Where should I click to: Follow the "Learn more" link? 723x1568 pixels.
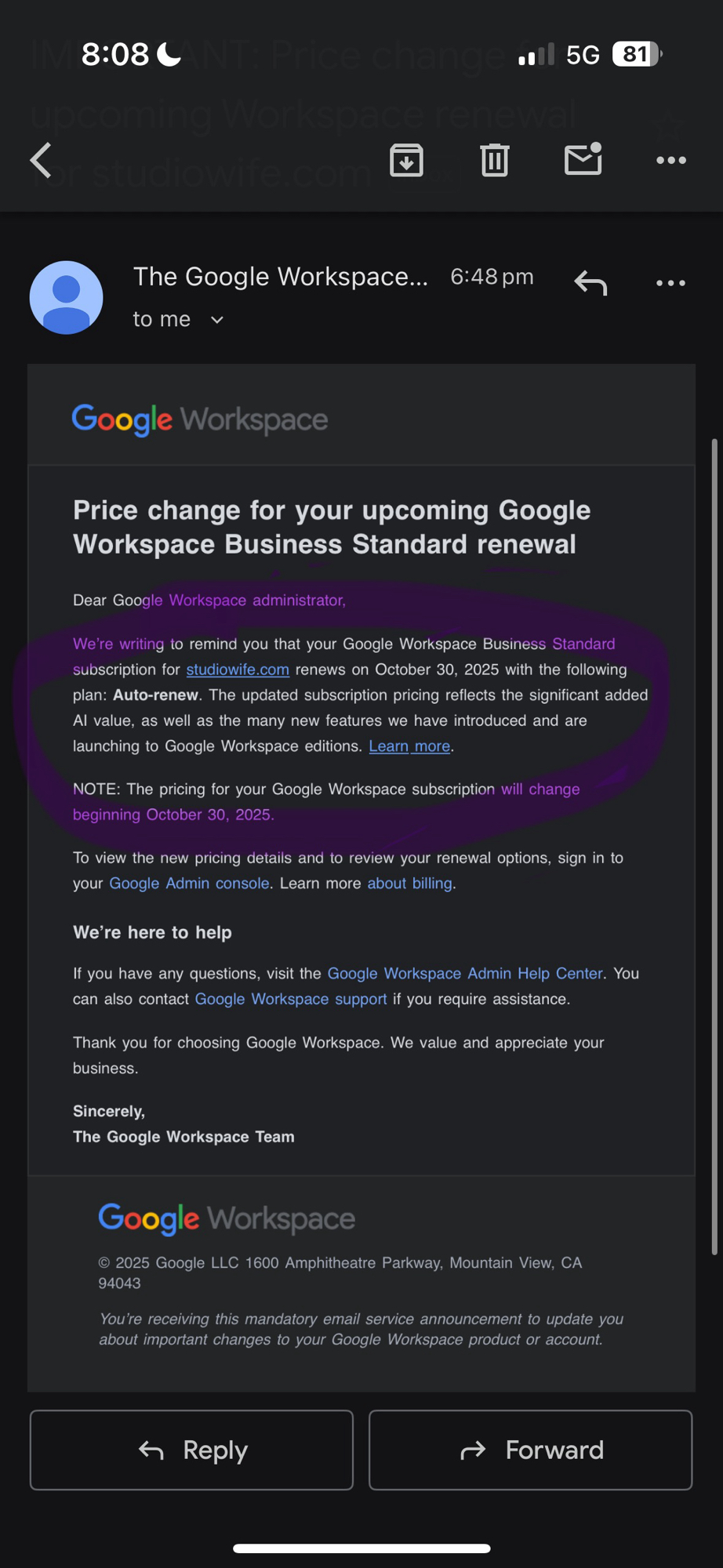pyautogui.click(x=409, y=746)
